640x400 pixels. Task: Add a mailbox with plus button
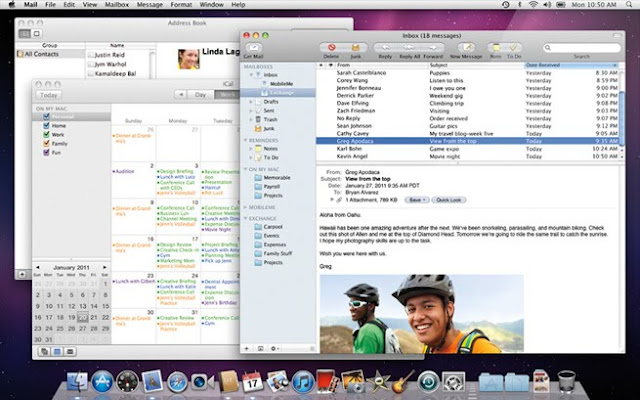[x=246, y=349]
